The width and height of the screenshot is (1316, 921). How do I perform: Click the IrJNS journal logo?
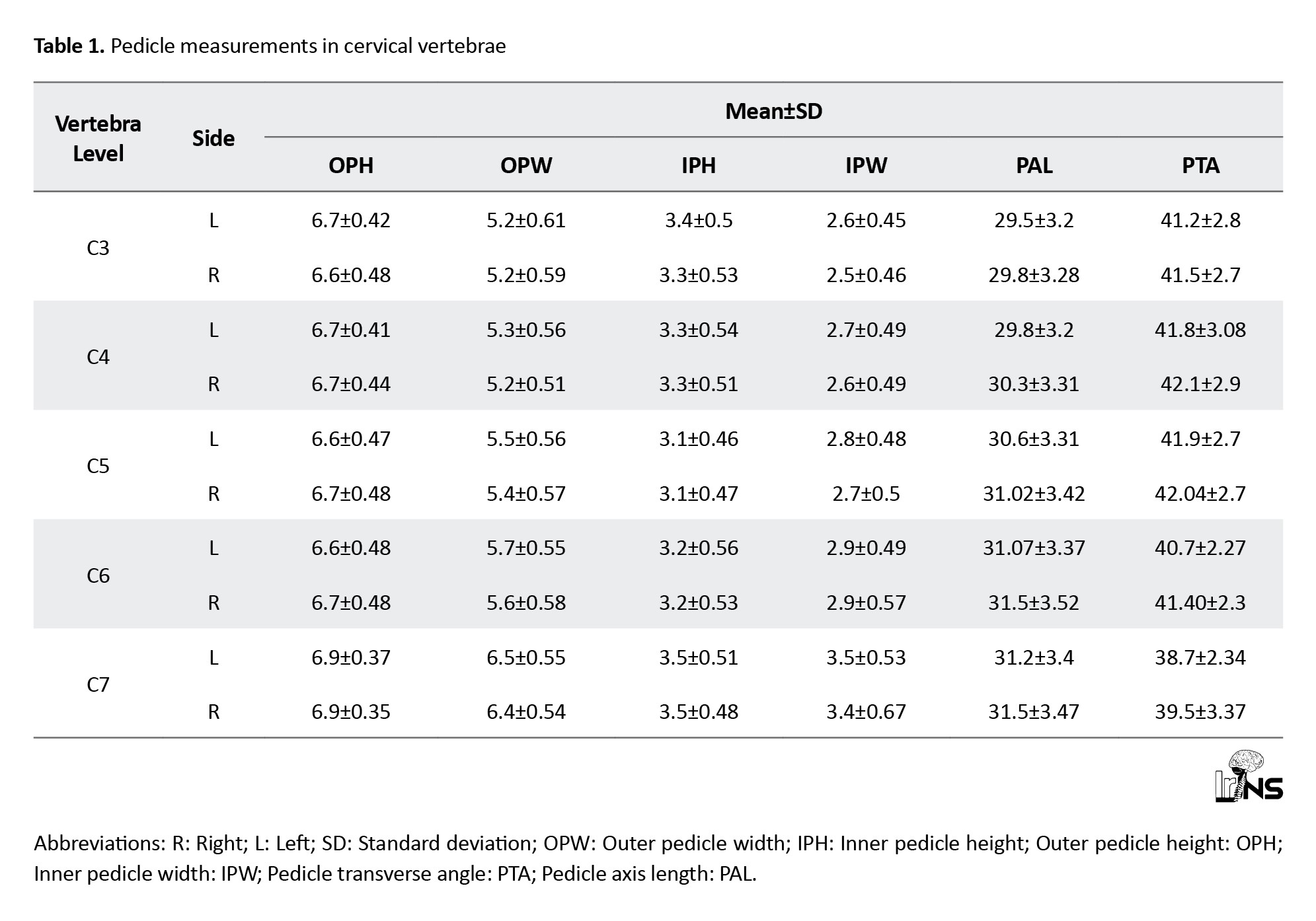coord(1248,778)
